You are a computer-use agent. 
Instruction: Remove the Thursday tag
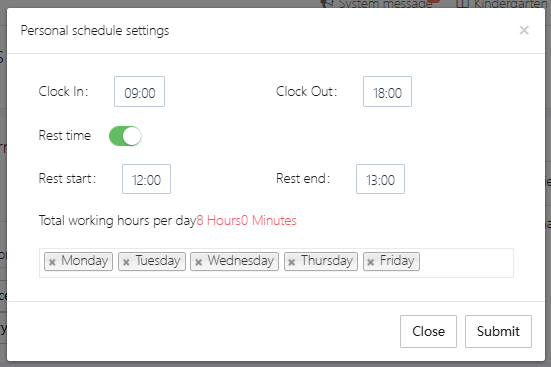coord(292,262)
